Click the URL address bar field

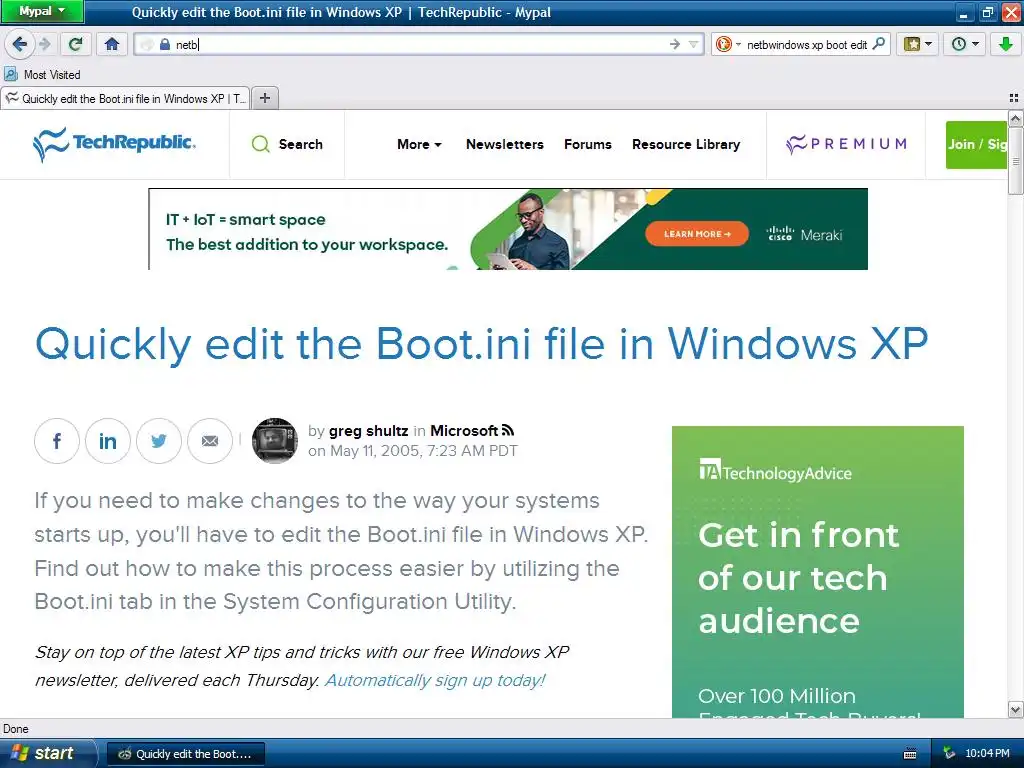(x=418, y=44)
